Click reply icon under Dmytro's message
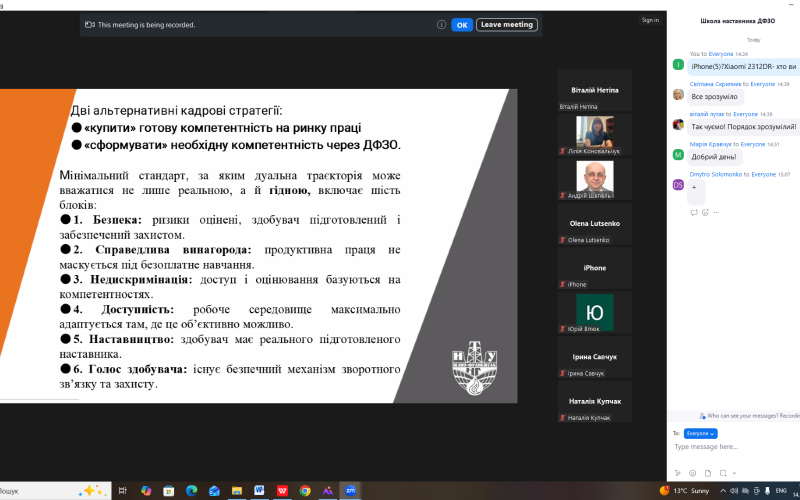This screenshot has height=500, width=800. click(x=694, y=212)
